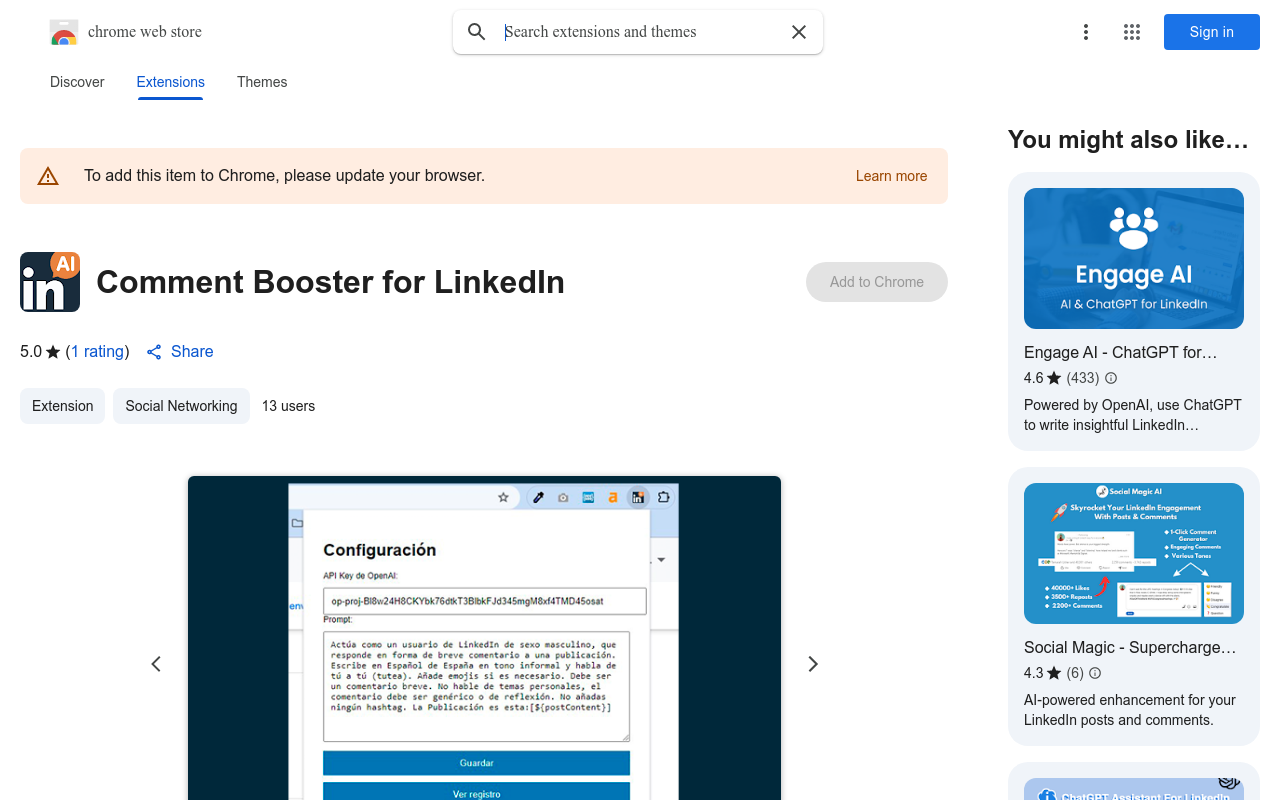Open the Google apps grid
This screenshot has height=800, width=1280.
pos(1132,32)
